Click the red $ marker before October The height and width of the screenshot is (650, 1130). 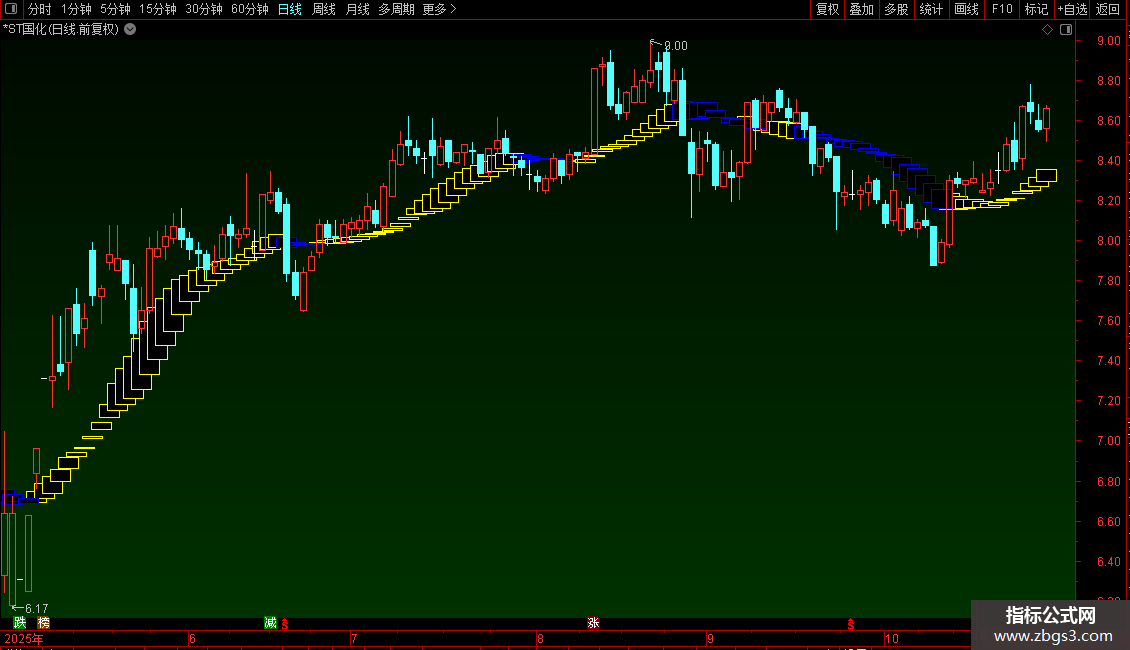(x=850, y=623)
